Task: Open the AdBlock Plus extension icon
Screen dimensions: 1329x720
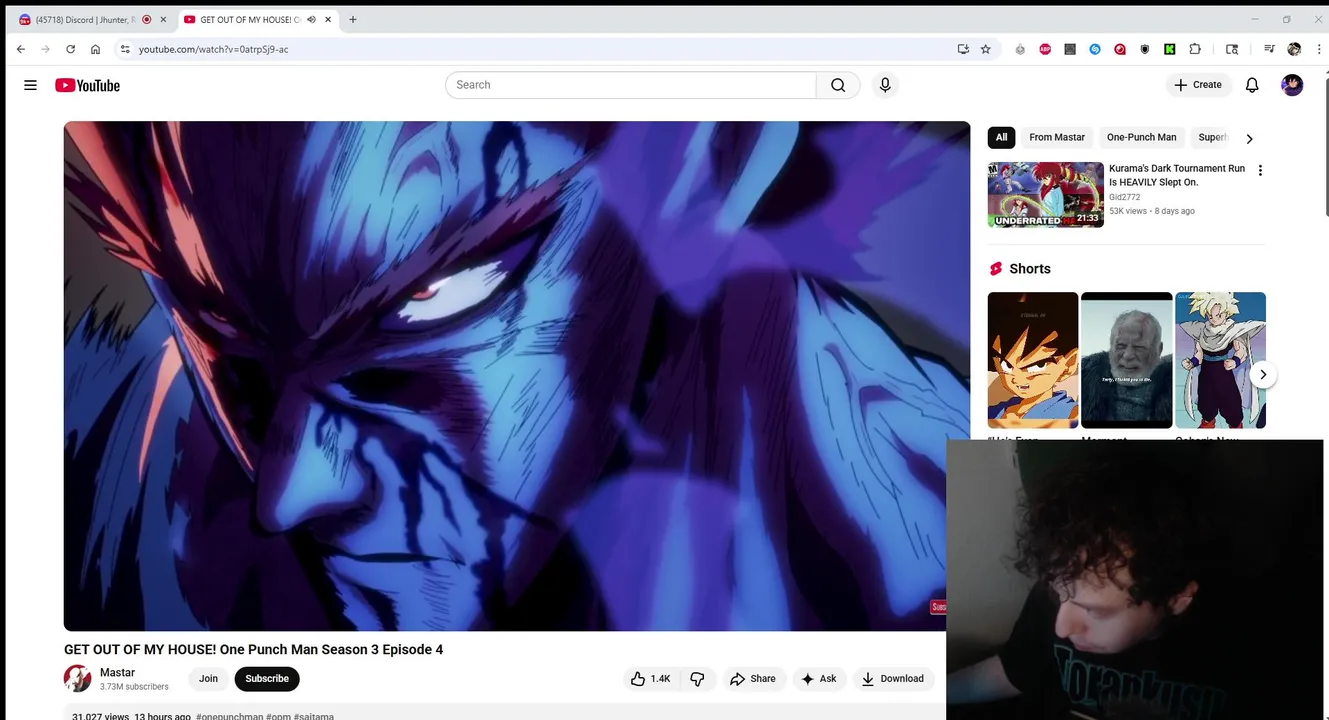Action: (1045, 49)
